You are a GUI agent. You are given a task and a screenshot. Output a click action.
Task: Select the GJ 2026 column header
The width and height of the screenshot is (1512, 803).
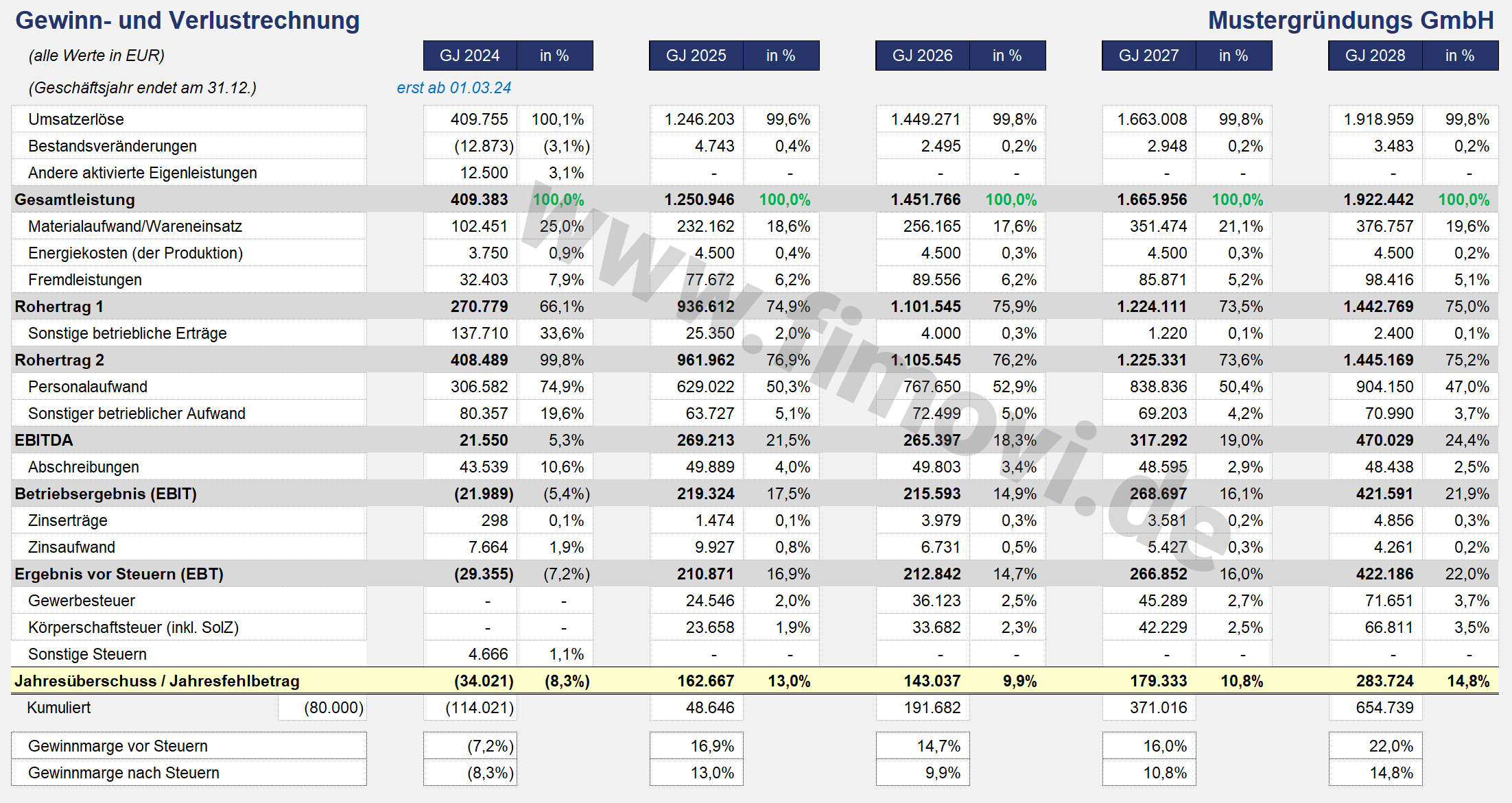[x=923, y=56]
